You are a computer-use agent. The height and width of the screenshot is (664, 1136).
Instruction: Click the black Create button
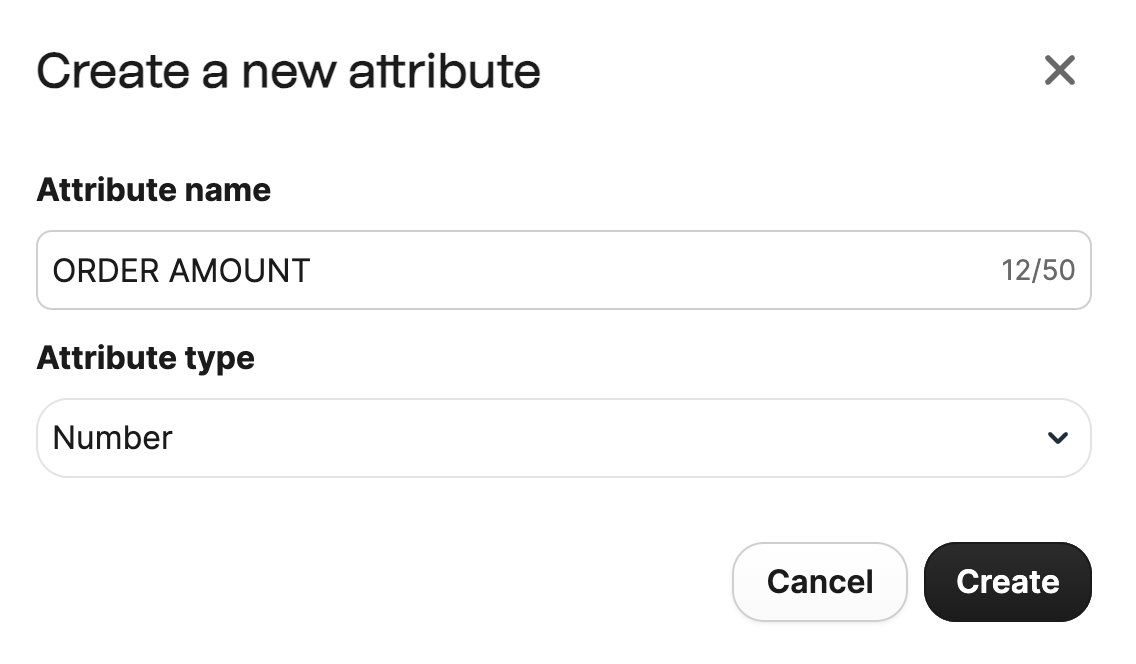[1007, 582]
